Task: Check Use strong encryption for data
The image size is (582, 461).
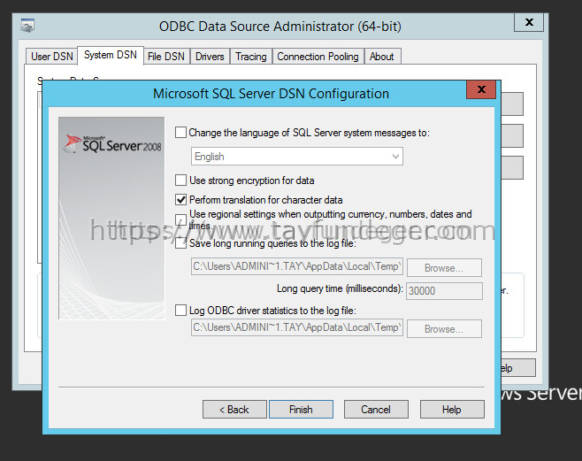Action: pyautogui.click(x=181, y=180)
